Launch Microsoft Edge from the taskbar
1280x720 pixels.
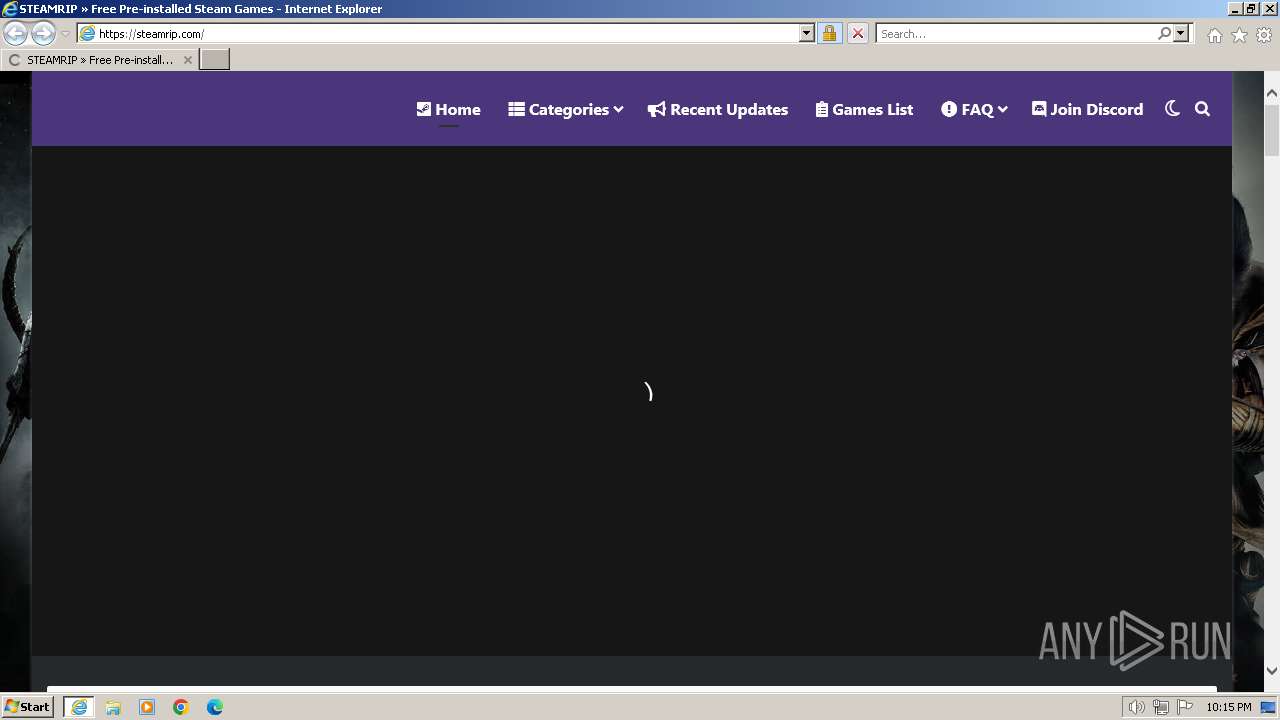point(215,707)
